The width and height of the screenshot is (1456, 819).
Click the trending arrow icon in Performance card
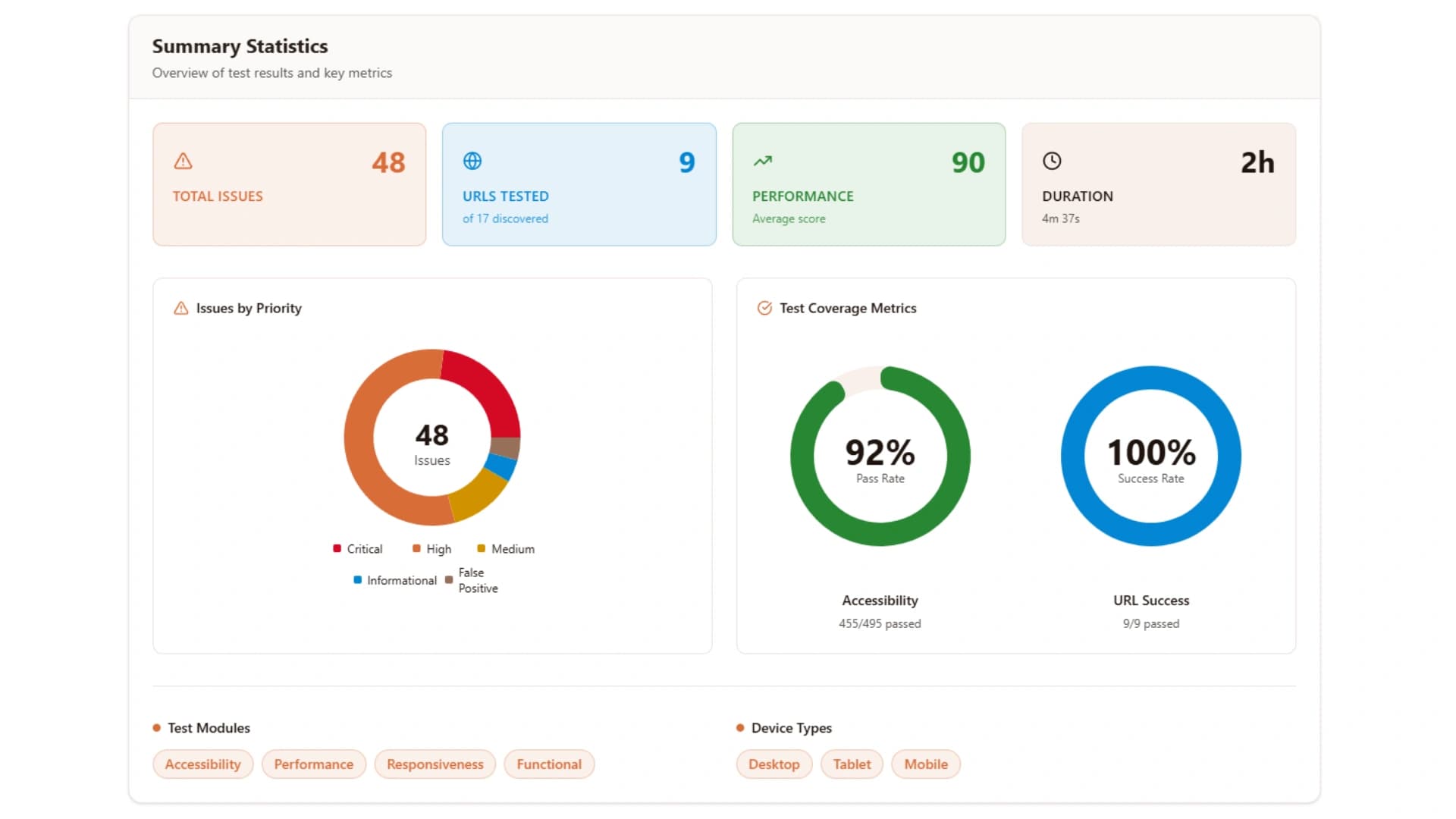[x=762, y=161]
